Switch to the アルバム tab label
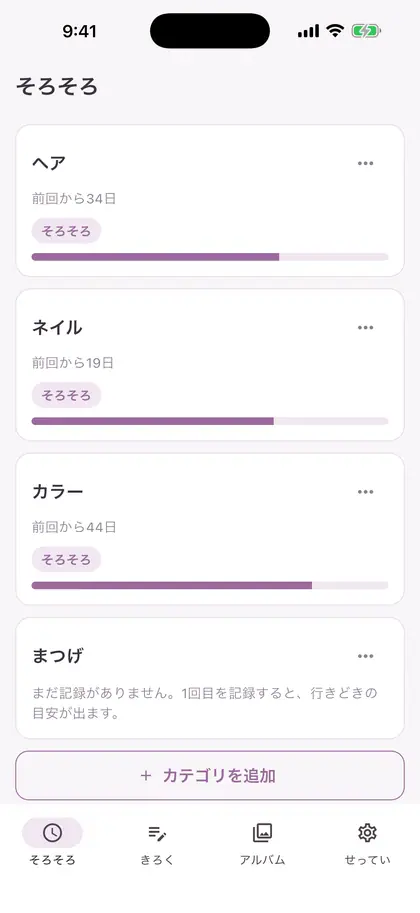This screenshot has height=913, width=420. coord(262,860)
